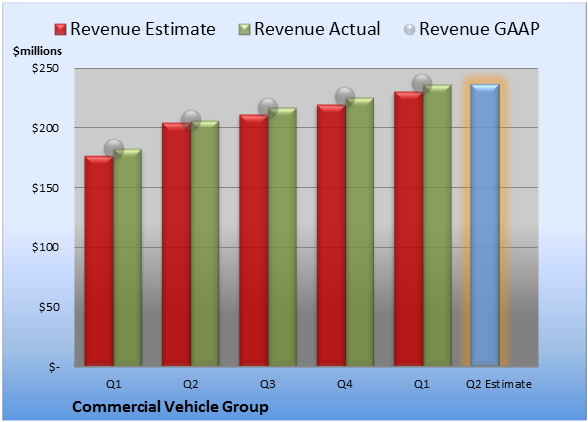Click the green Revenue Actual legend swatch

(x=244, y=30)
